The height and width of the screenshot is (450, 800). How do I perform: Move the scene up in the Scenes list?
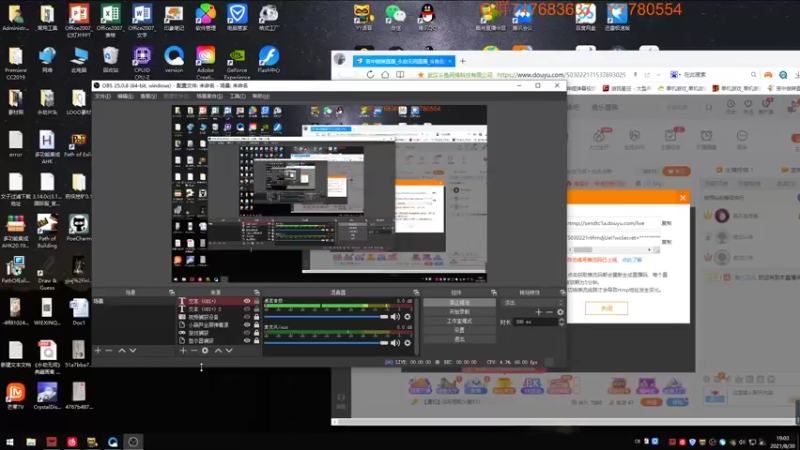tap(122, 351)
